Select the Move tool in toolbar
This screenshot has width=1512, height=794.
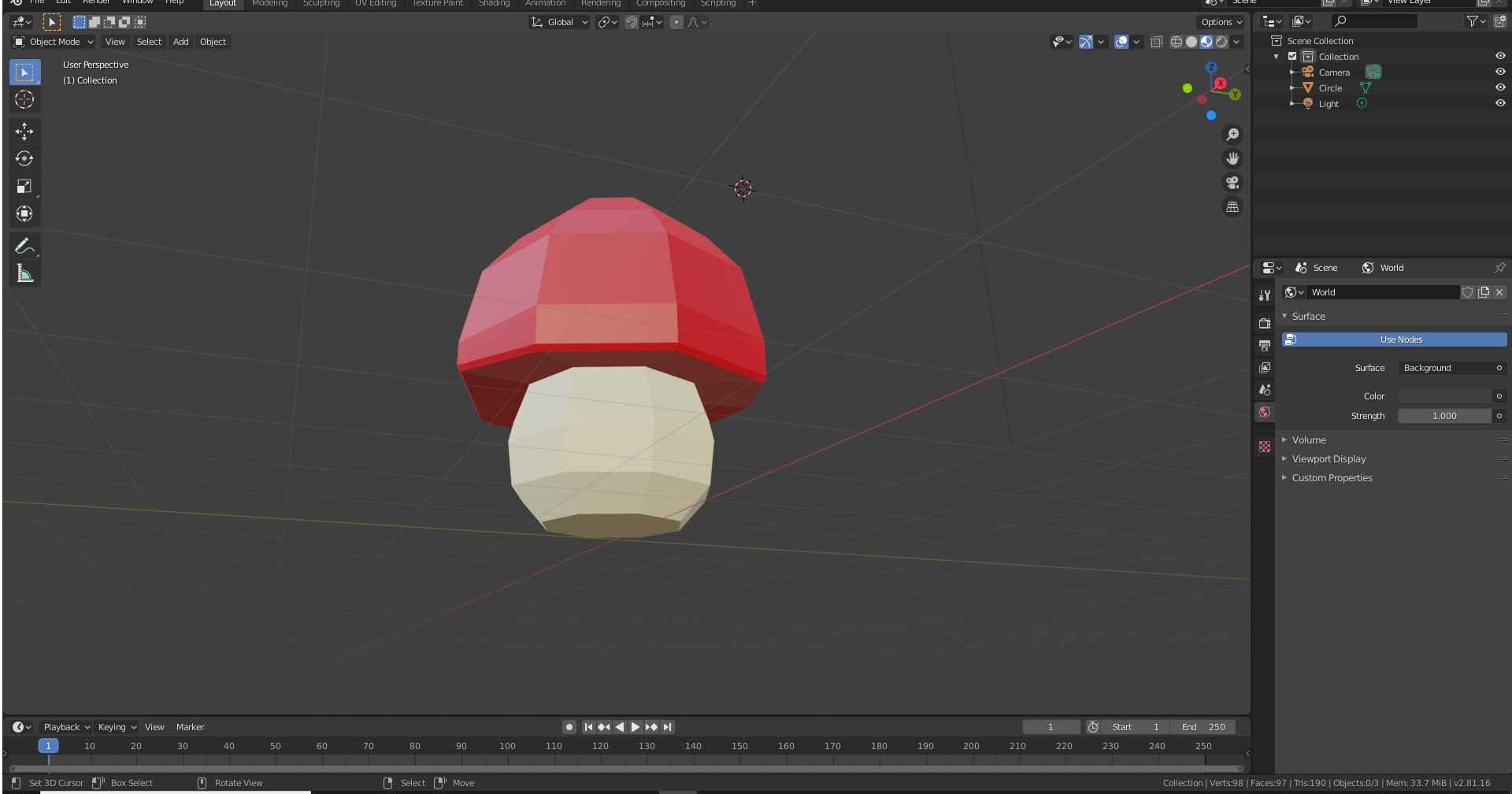point(24,131)
